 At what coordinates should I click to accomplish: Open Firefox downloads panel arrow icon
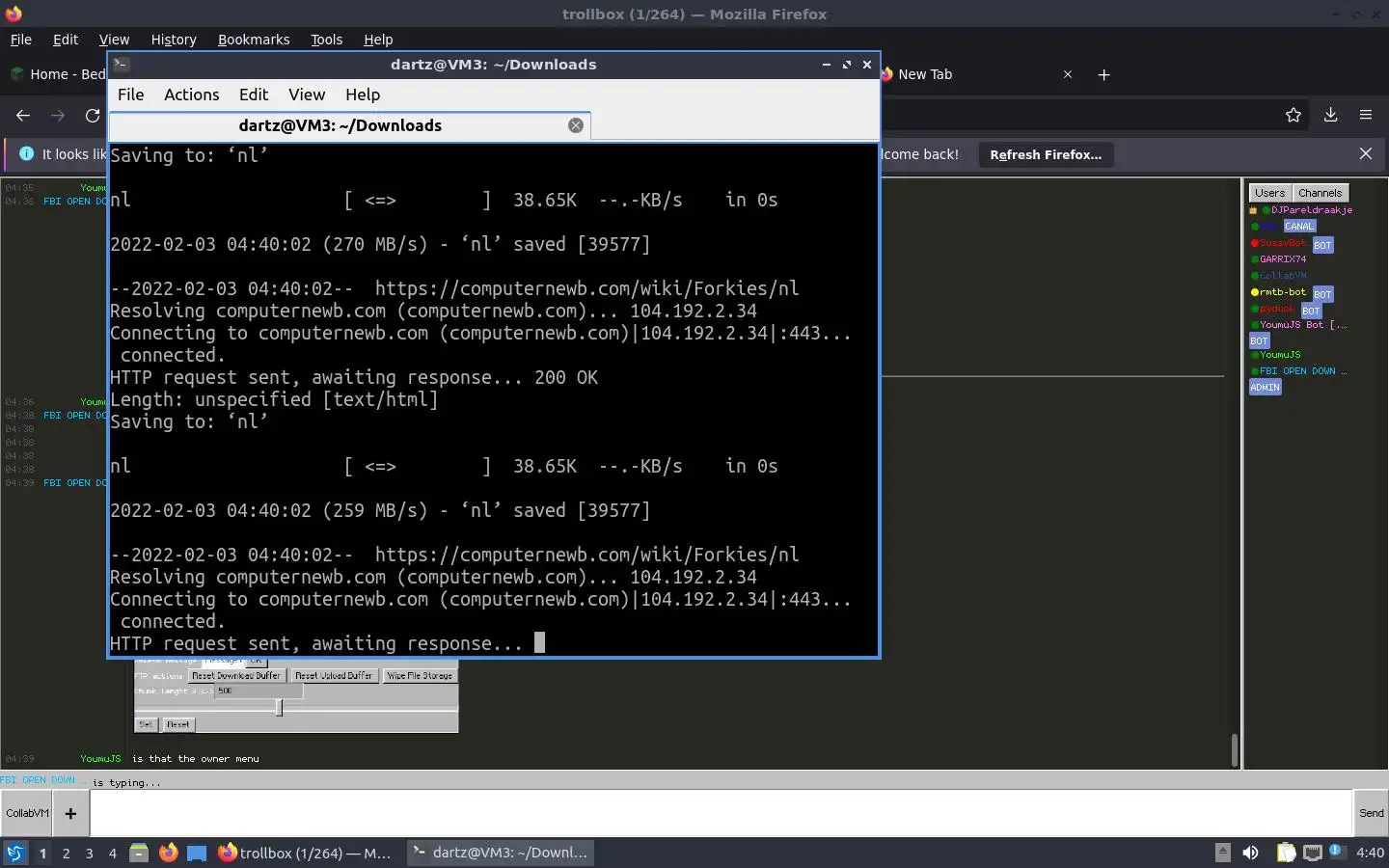pyautogui.click(x=1330, y=115)
